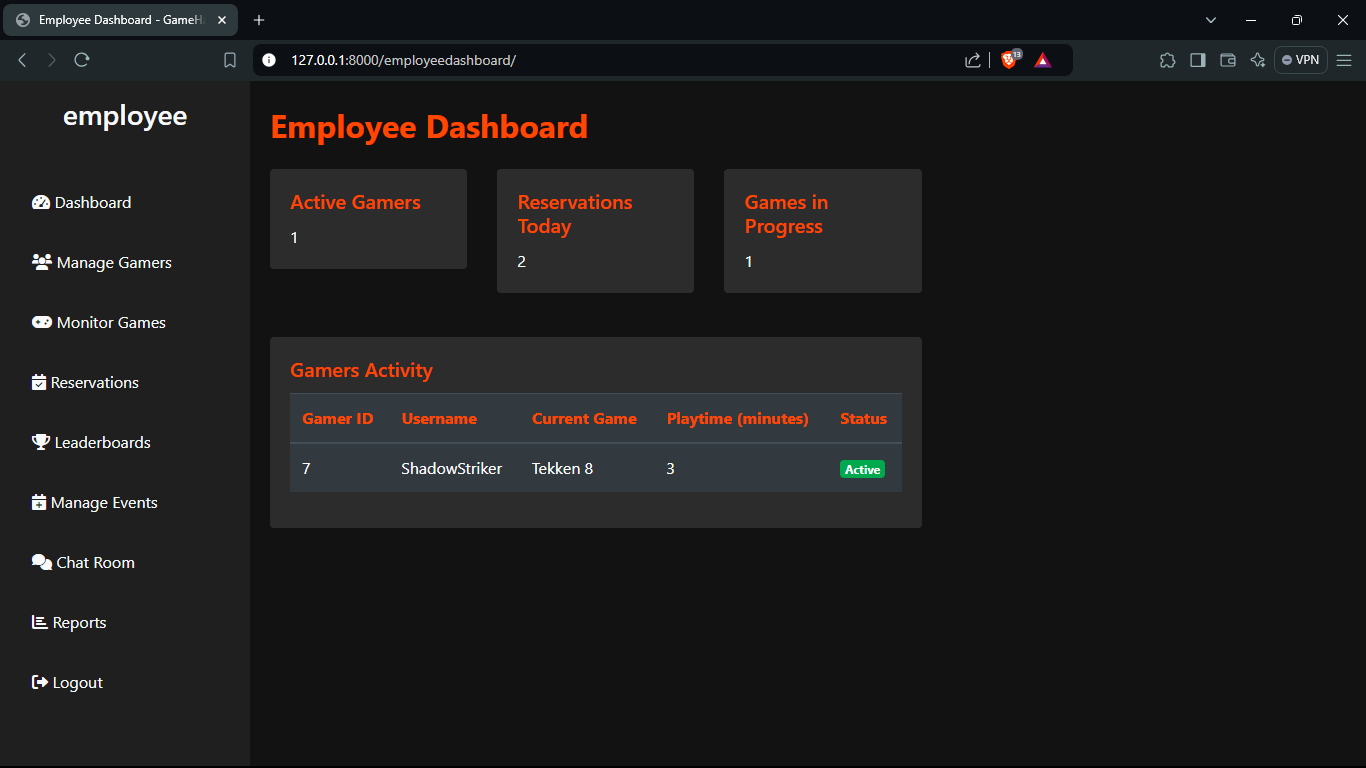Click the Active Gamers card
The width and height of the screenshot is (1366, 768).
(368, 219)
